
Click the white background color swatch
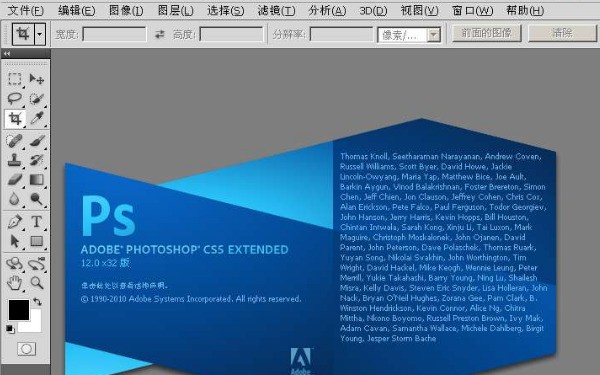point(34,325)
